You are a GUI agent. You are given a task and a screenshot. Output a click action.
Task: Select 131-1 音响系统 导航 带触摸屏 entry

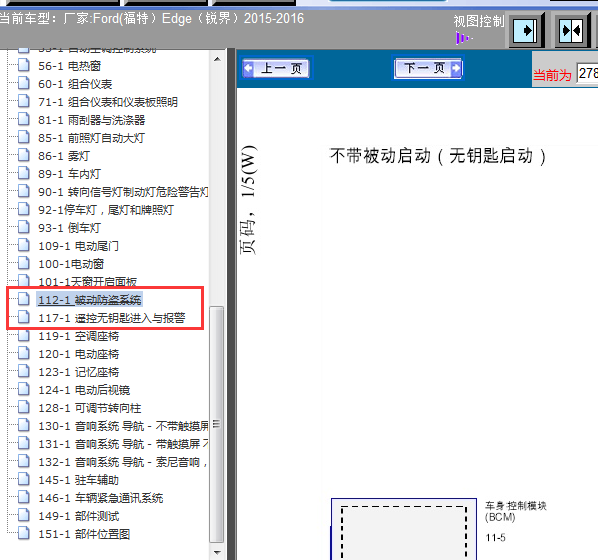(x=123, y=444)
